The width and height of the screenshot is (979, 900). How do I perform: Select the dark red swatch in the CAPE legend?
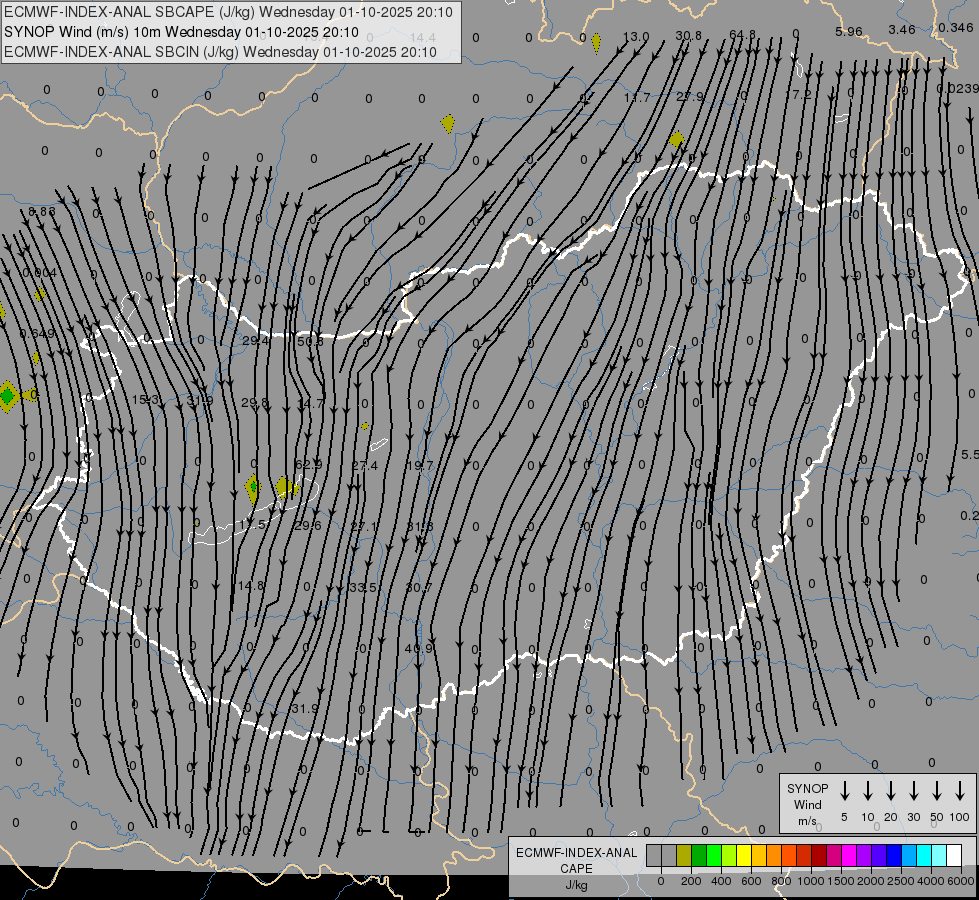[x=819, y=855]
